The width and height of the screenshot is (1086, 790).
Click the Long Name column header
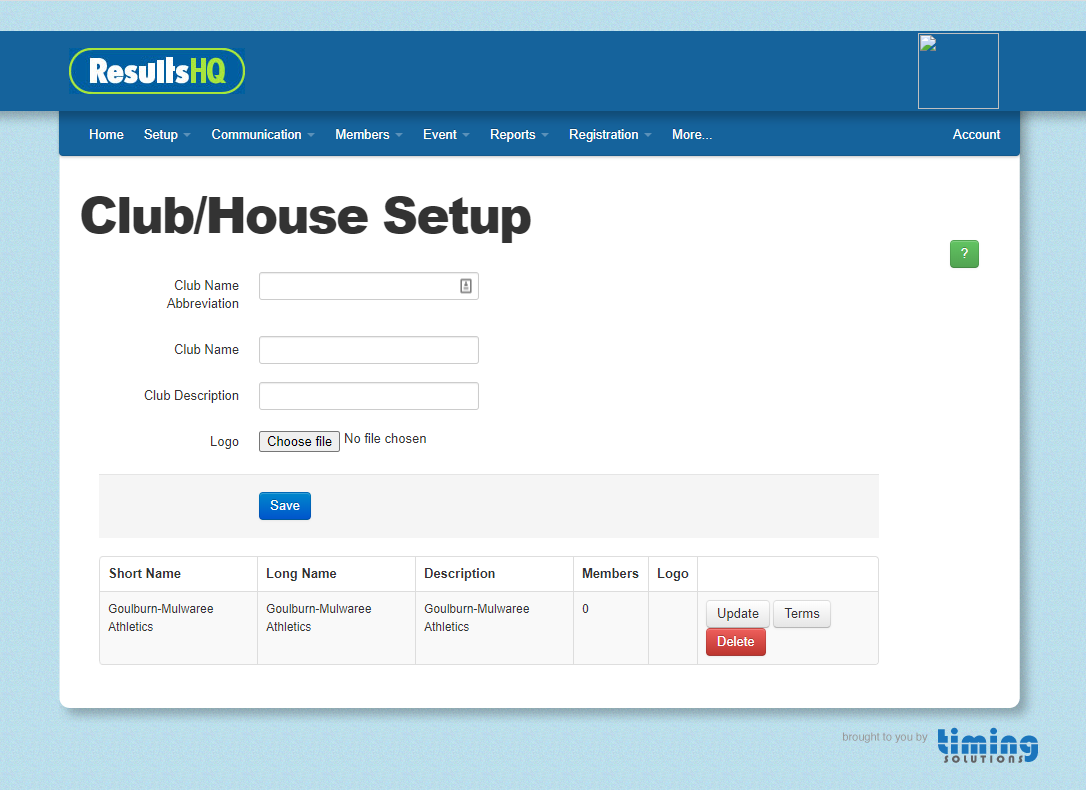[301, 573]
